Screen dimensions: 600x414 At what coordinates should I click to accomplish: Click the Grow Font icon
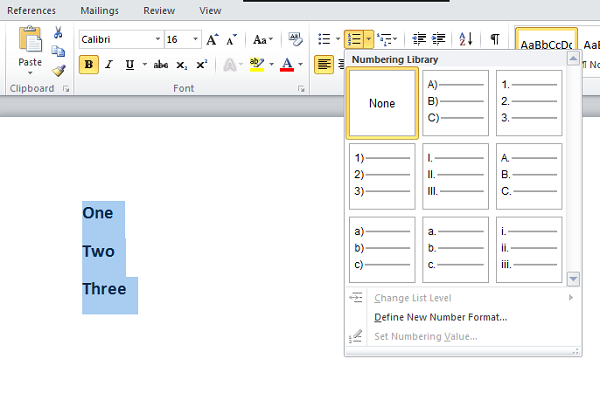tap(211, 40)
